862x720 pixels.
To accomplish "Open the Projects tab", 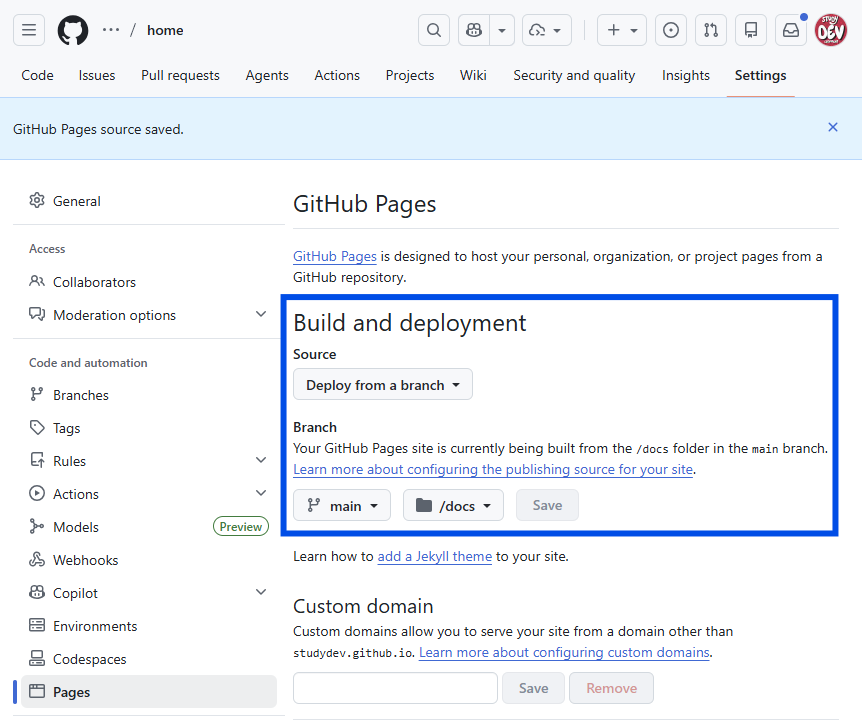I will (x=410, y=75).
